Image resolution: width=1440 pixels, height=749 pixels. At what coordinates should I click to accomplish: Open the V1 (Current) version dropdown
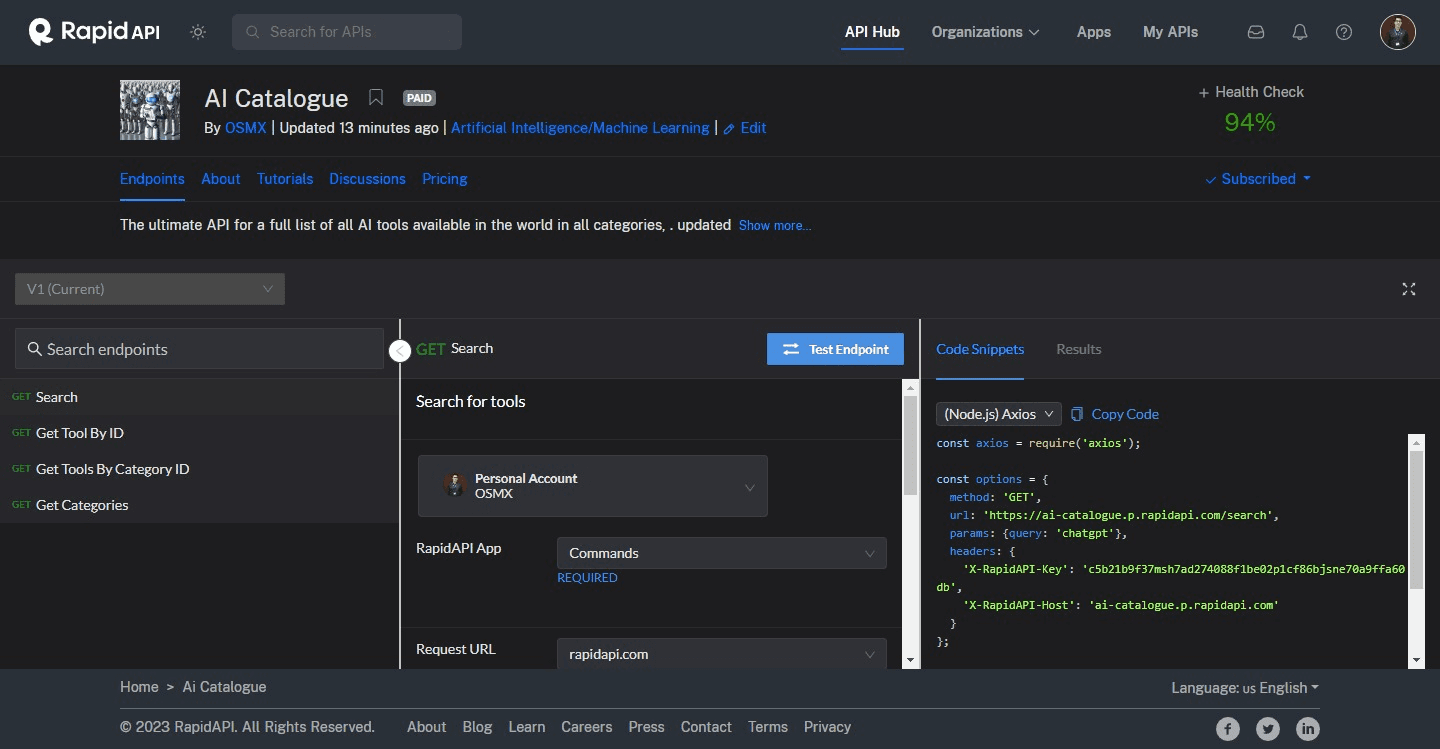point(150,289)
